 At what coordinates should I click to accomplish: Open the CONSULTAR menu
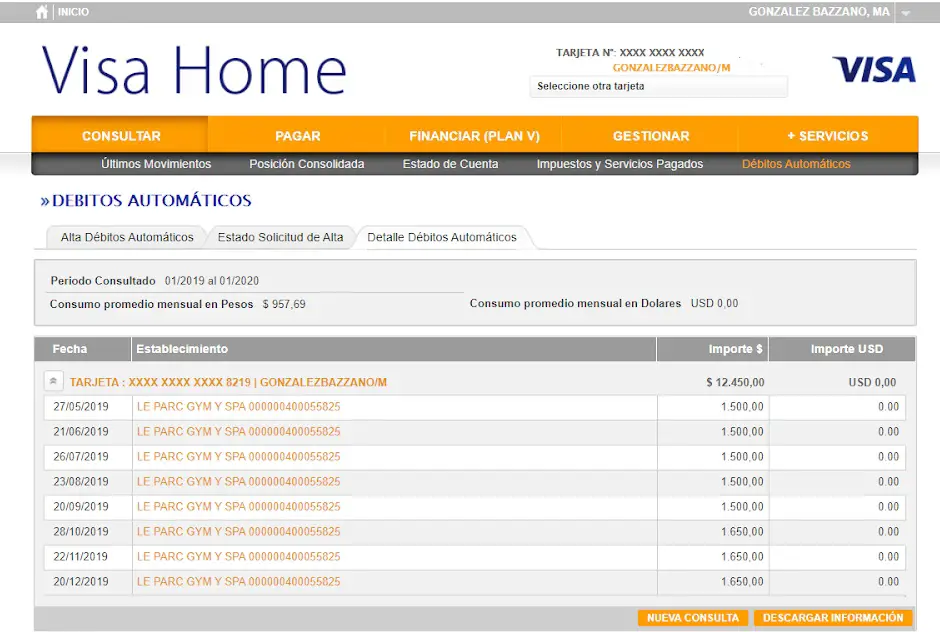120,136
